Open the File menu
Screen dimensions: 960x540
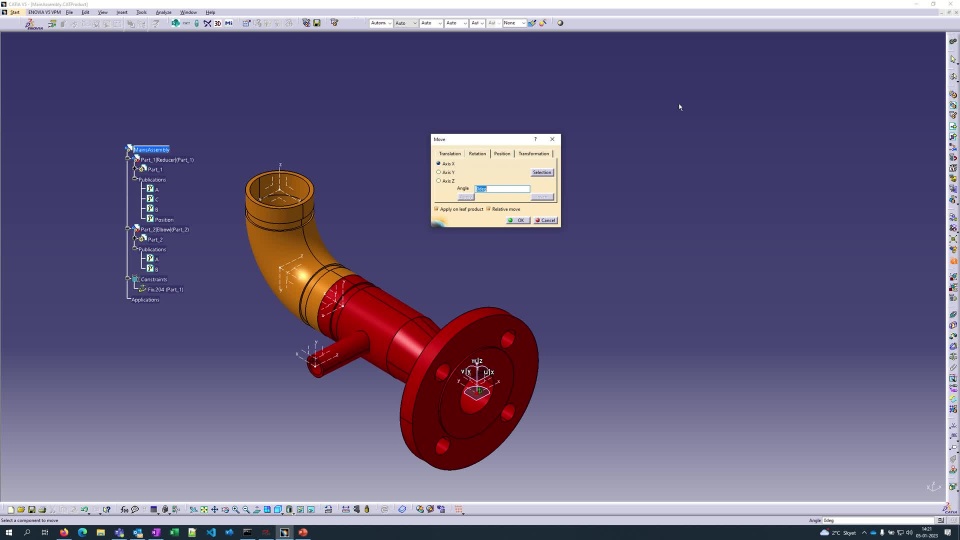point(69,12)
